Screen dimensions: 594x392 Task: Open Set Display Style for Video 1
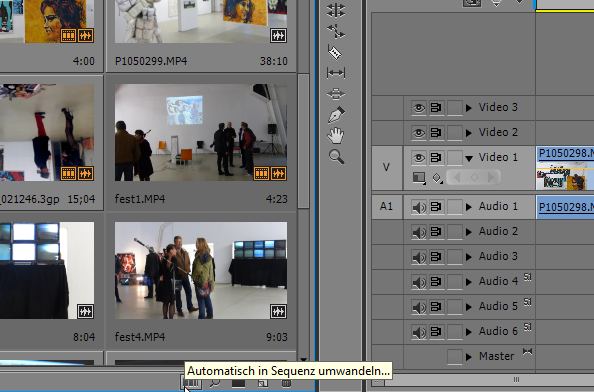point(419,177)
